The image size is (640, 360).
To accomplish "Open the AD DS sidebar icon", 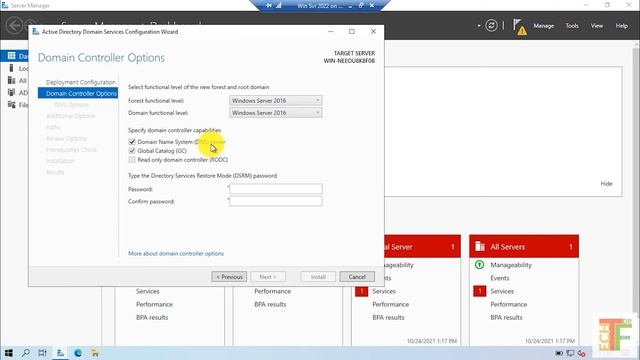I will pyautogui.click(x=11, y=93).
